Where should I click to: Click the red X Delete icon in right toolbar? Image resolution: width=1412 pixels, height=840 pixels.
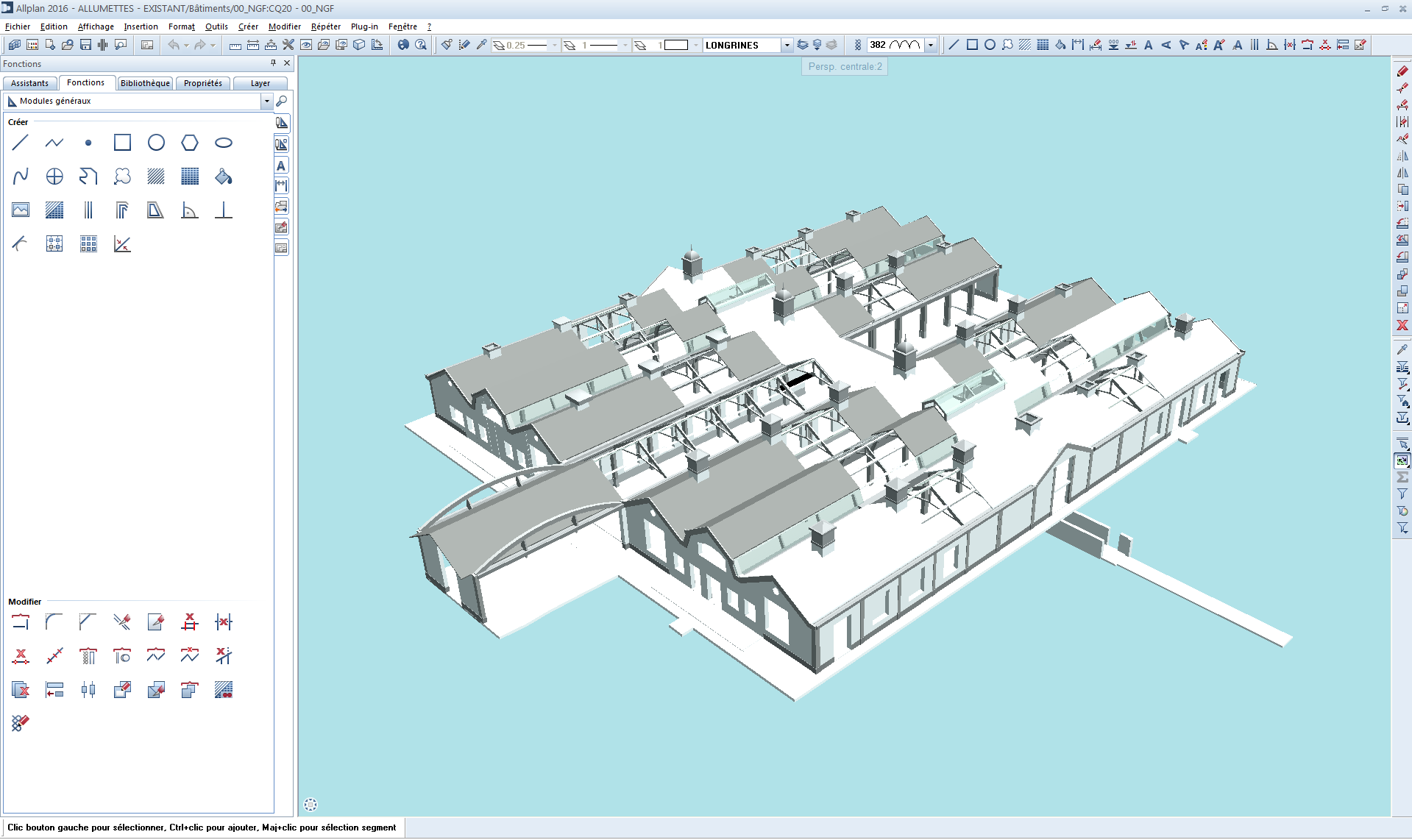[x=1402, y=325]
